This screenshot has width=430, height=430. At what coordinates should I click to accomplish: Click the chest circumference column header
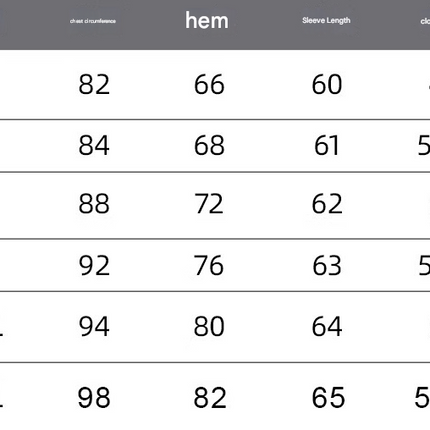pyautogui.click(x=93, y=21)
